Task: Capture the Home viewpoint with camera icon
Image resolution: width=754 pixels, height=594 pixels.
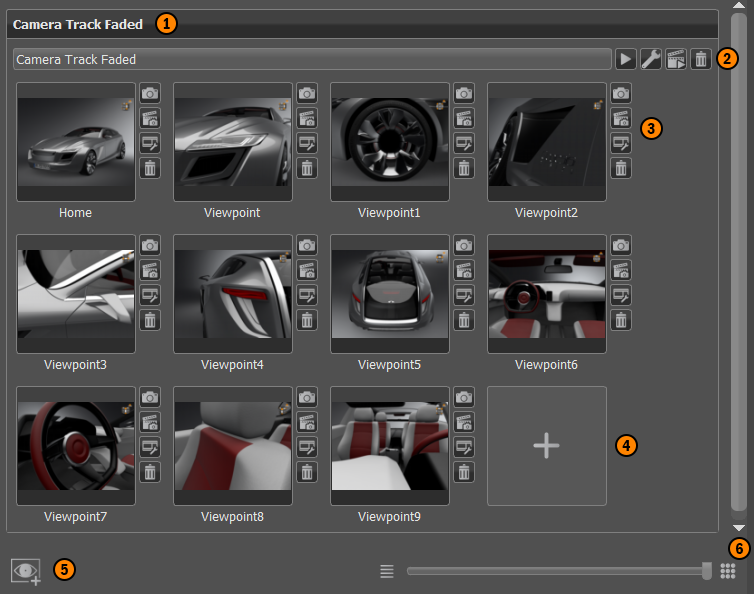Action: 149,93
